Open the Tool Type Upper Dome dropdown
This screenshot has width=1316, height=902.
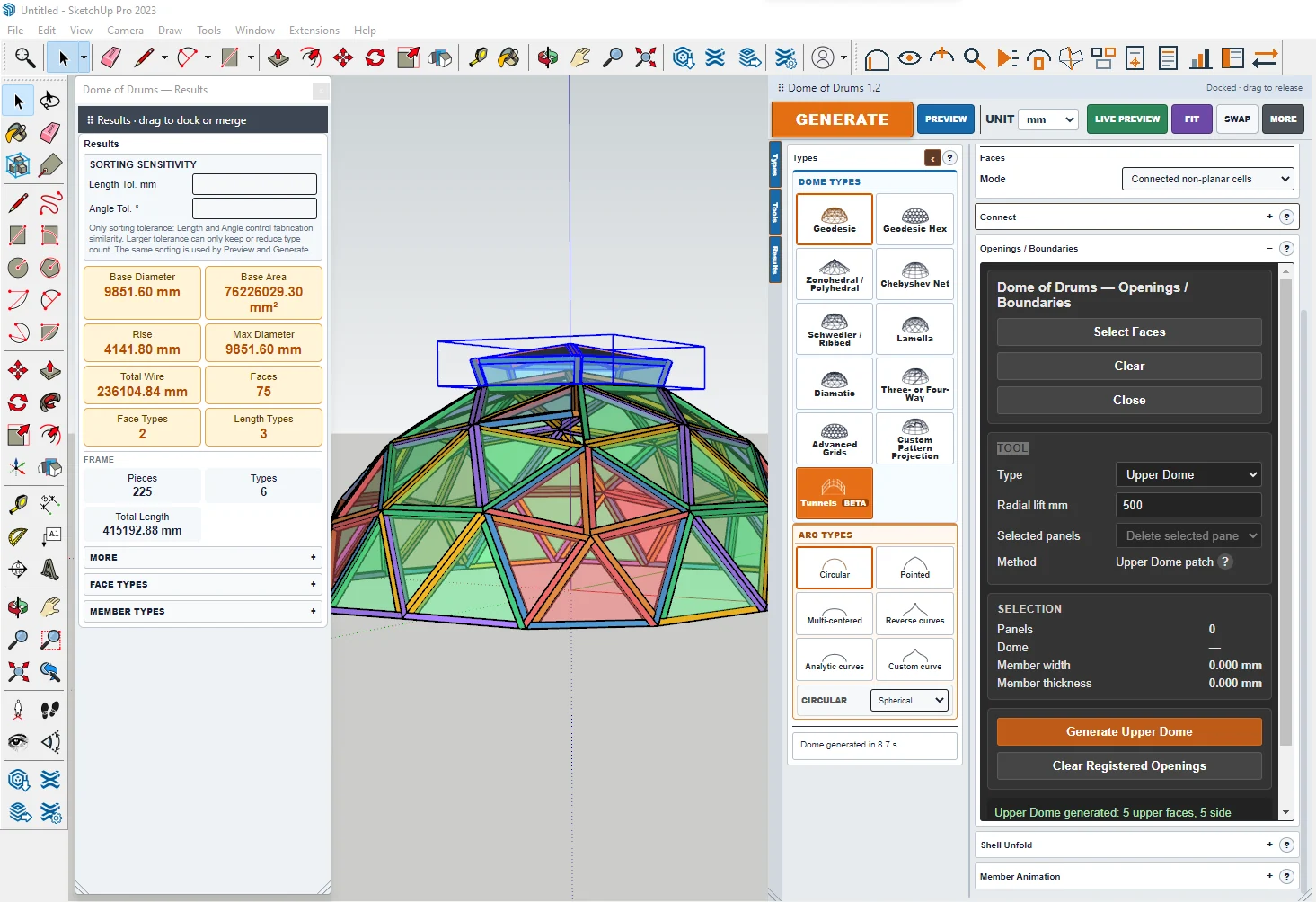click(x=1188, y=474)
